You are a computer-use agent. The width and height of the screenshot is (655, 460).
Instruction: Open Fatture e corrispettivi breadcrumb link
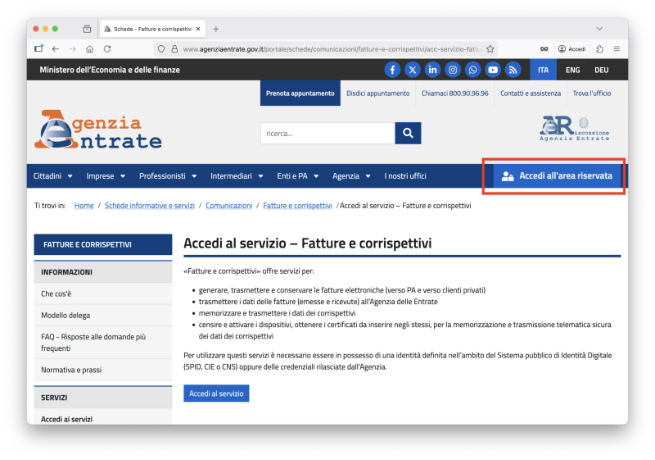[297, 206]
